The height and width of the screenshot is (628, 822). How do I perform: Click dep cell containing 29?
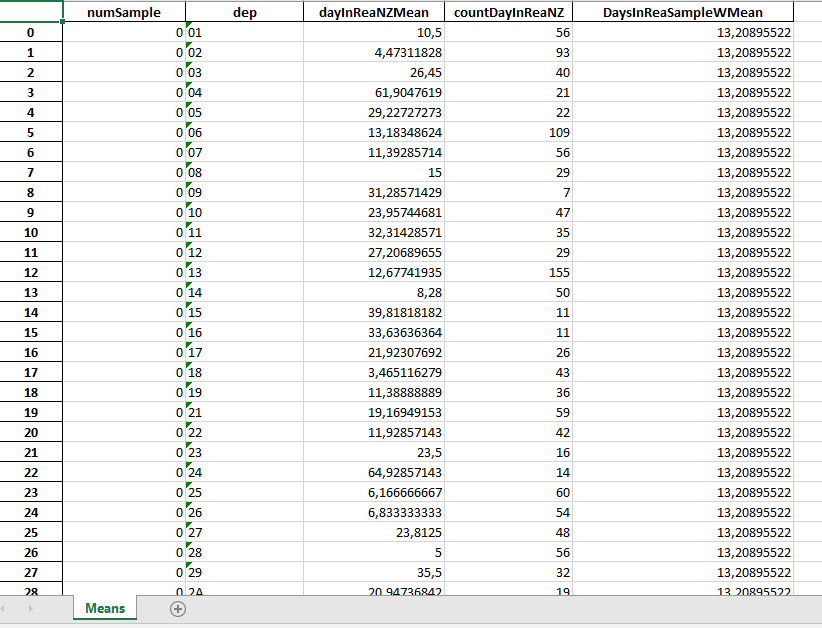click(x=244, y=572)
